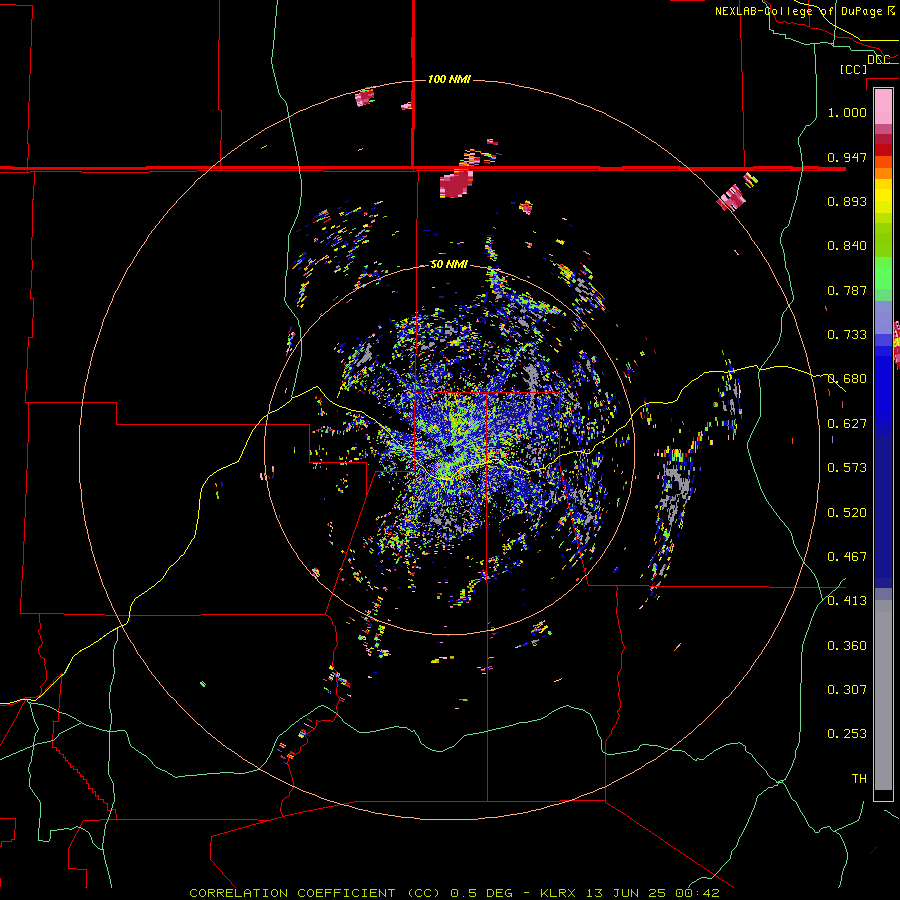Click the 100 NMI range ring label
This screenshot has width=900, height=900.
click(449, 79)
